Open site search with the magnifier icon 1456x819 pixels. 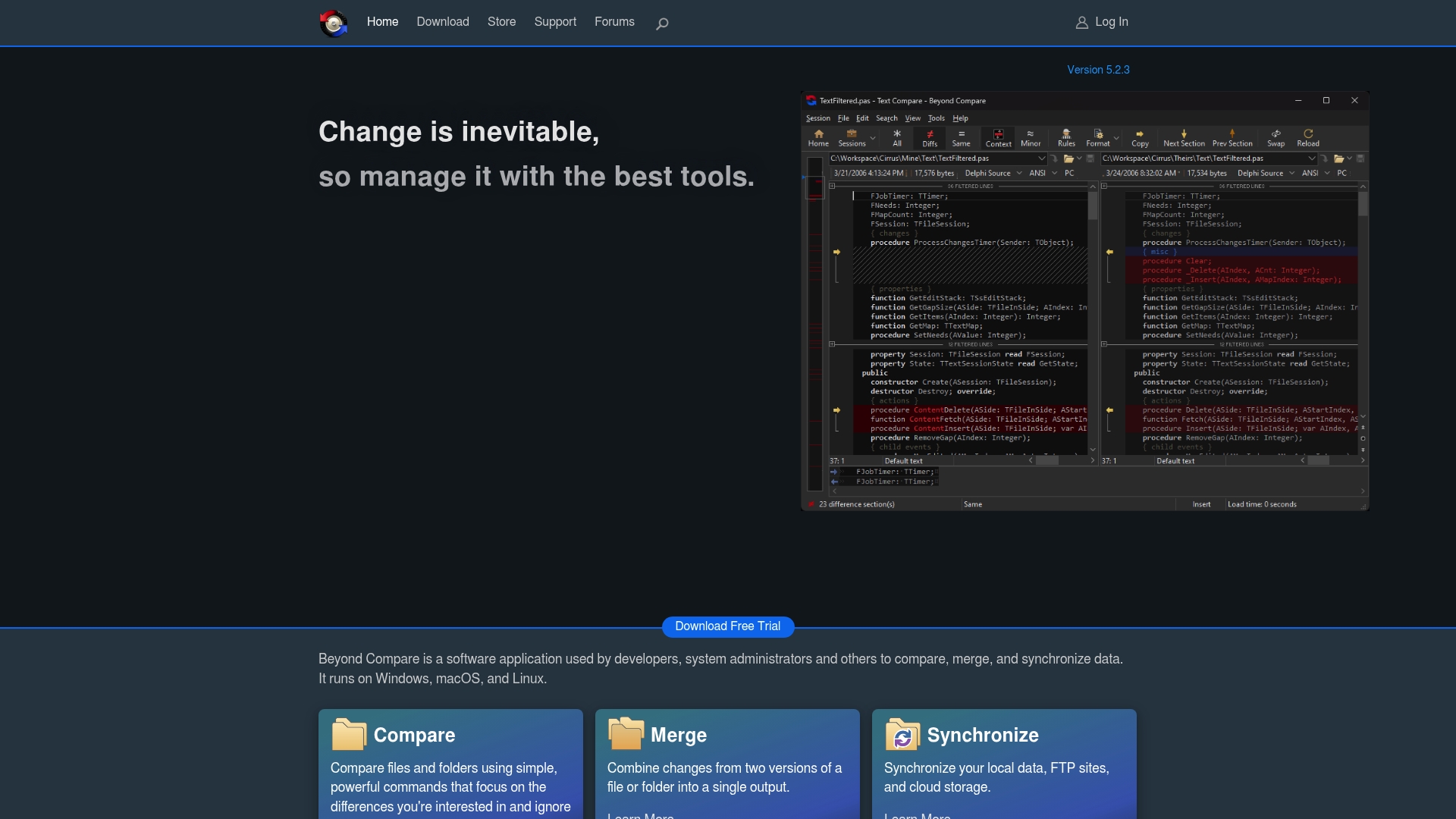point(662,24)
